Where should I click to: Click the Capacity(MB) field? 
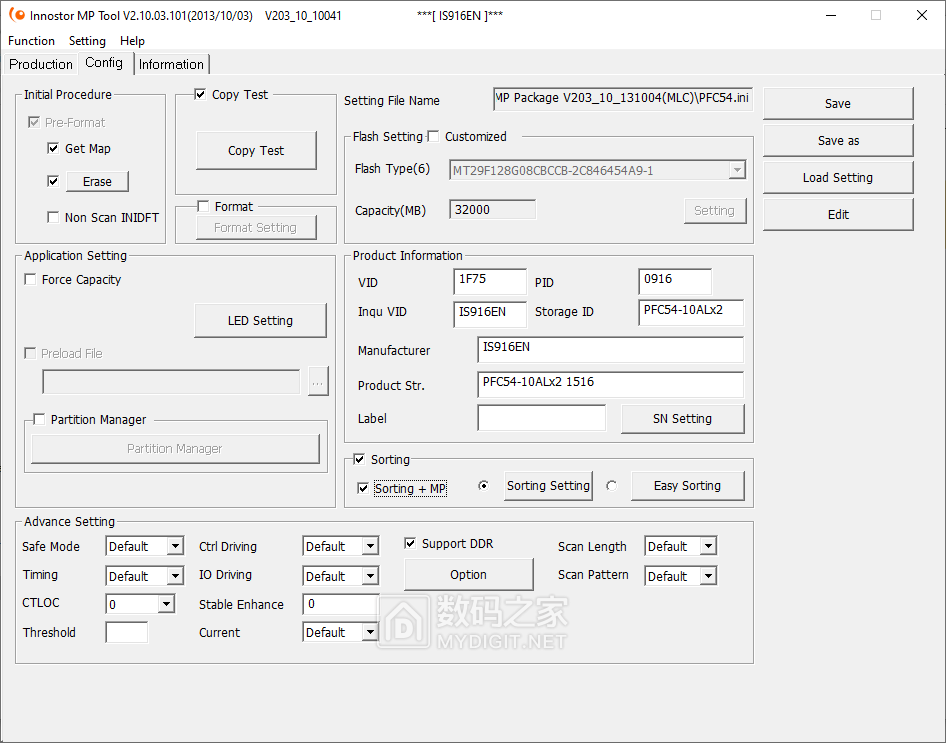tap(492, 209)
